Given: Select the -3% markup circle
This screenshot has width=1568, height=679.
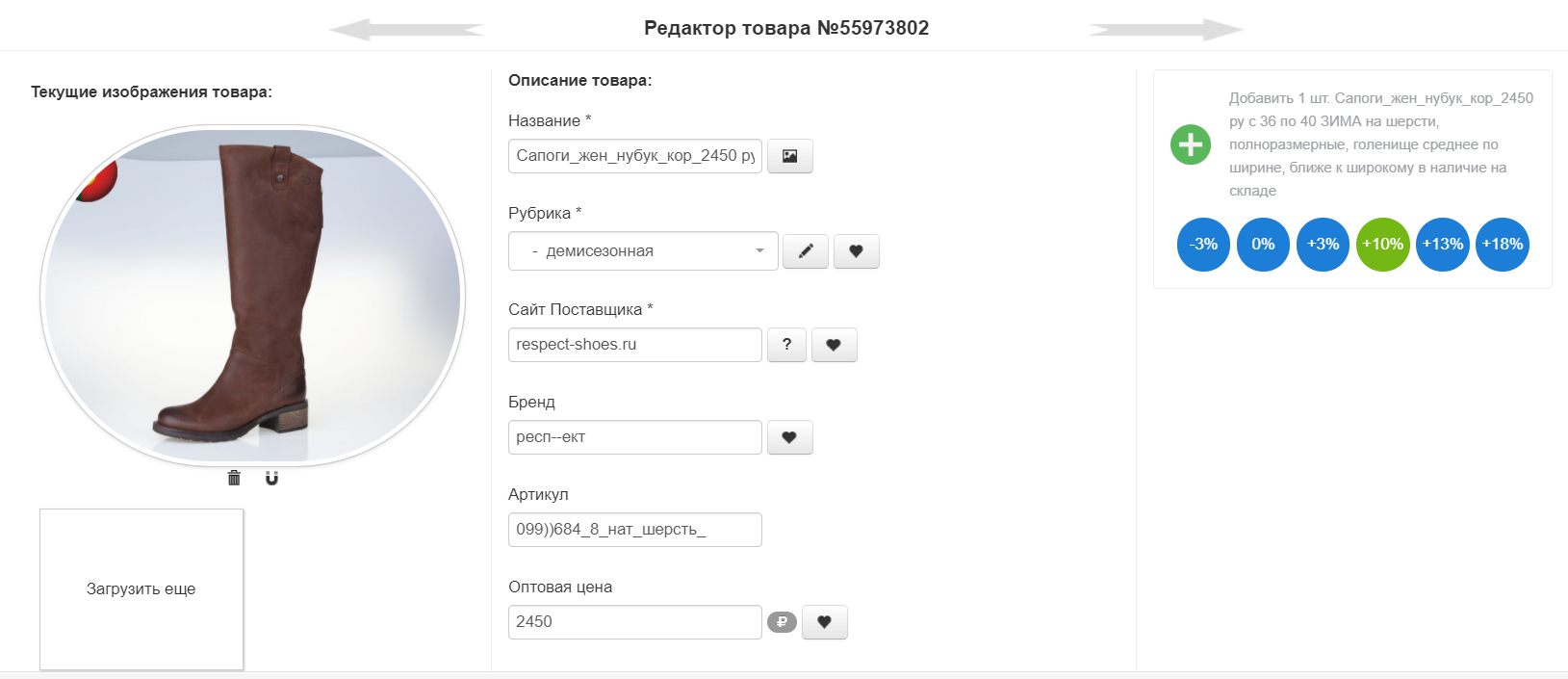Looking at the screenshot, I should tap(1203, 245).
